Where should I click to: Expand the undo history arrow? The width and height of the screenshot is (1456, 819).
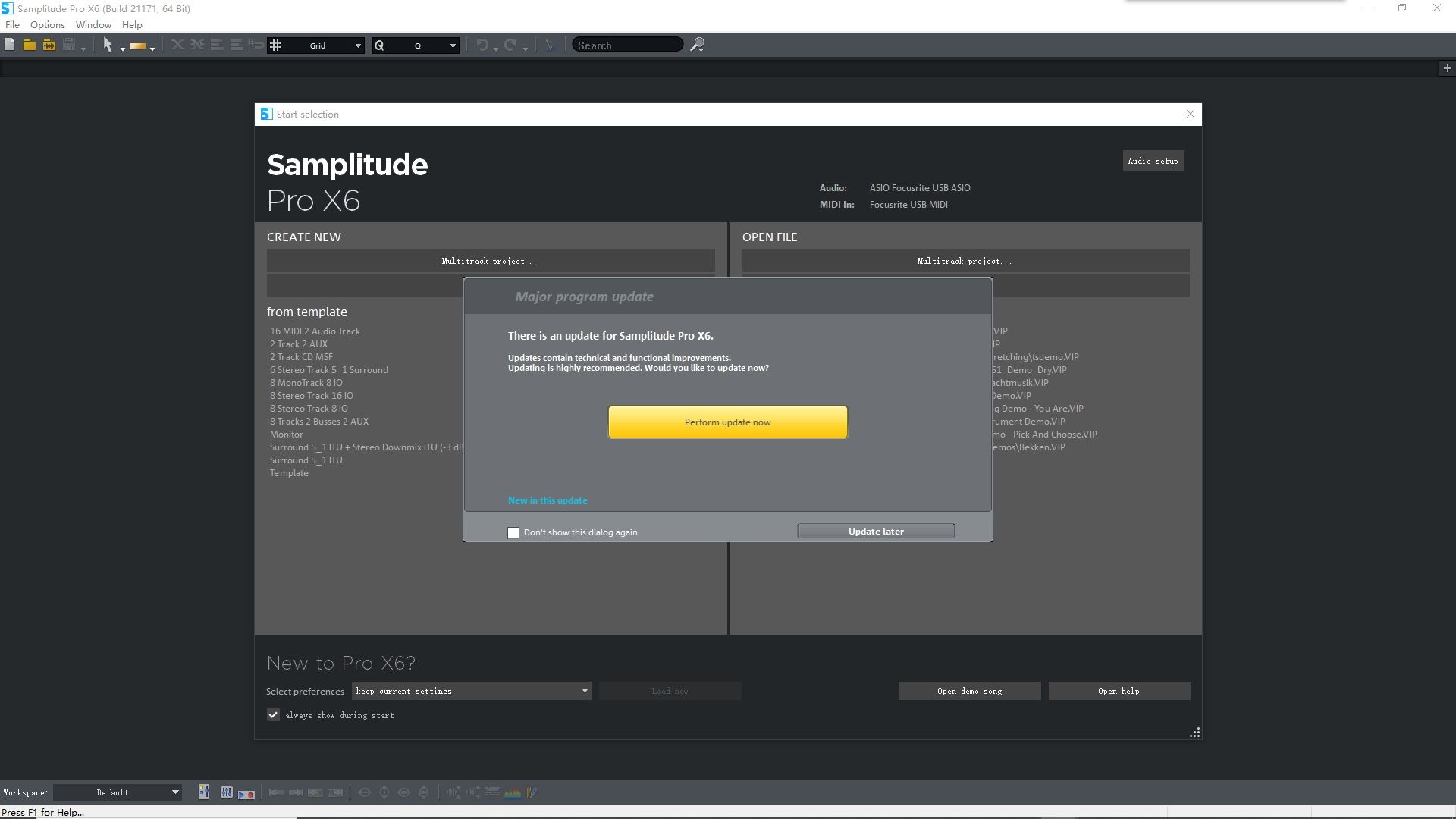(496, 49)
